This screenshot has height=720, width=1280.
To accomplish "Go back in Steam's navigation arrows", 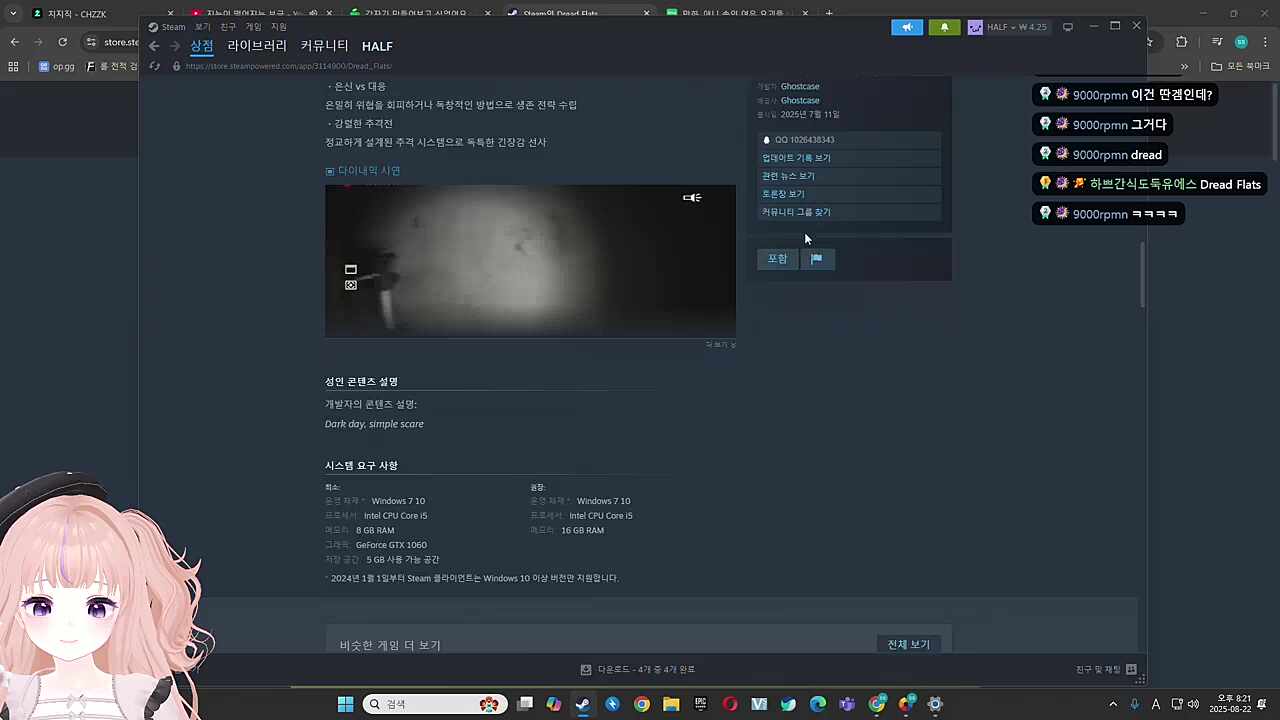I will pyautogui.click(x=154, y=46).
